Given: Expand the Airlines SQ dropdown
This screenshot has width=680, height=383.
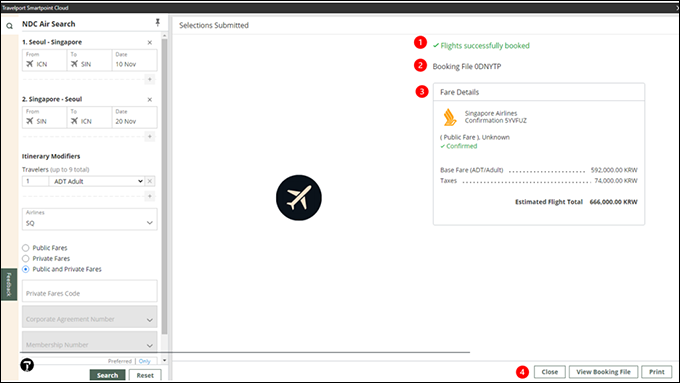Looking at the screenshot, I should [x=90, y=219].
